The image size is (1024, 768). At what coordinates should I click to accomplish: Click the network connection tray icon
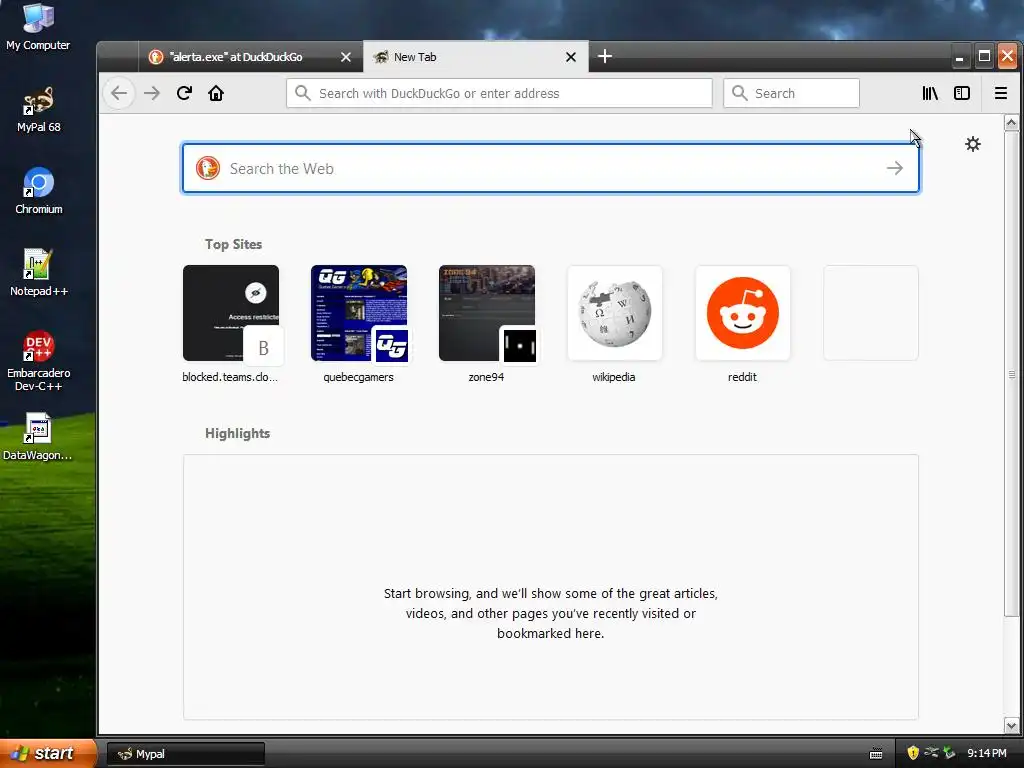[x=931, y=753]
